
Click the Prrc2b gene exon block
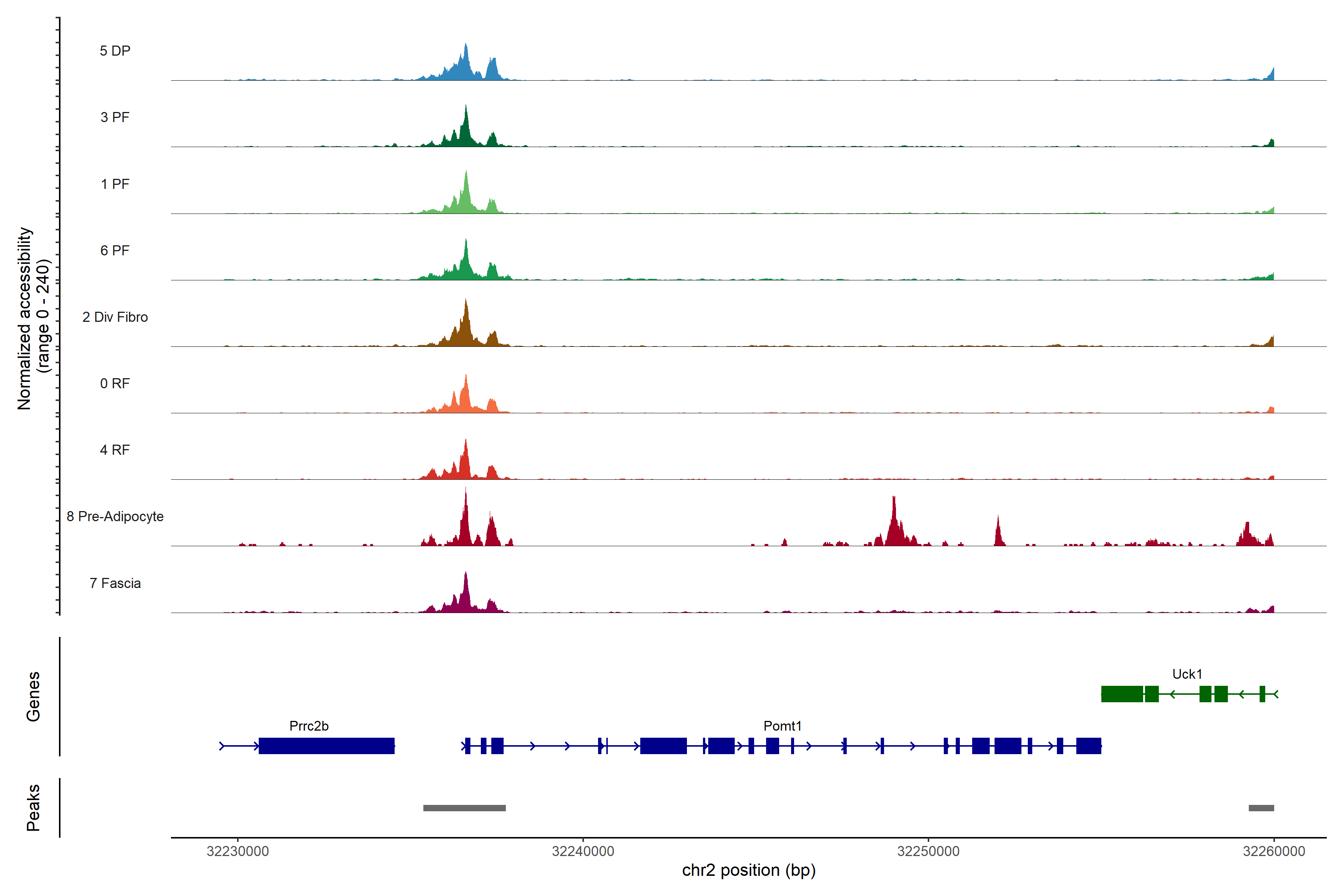(326, 746)
